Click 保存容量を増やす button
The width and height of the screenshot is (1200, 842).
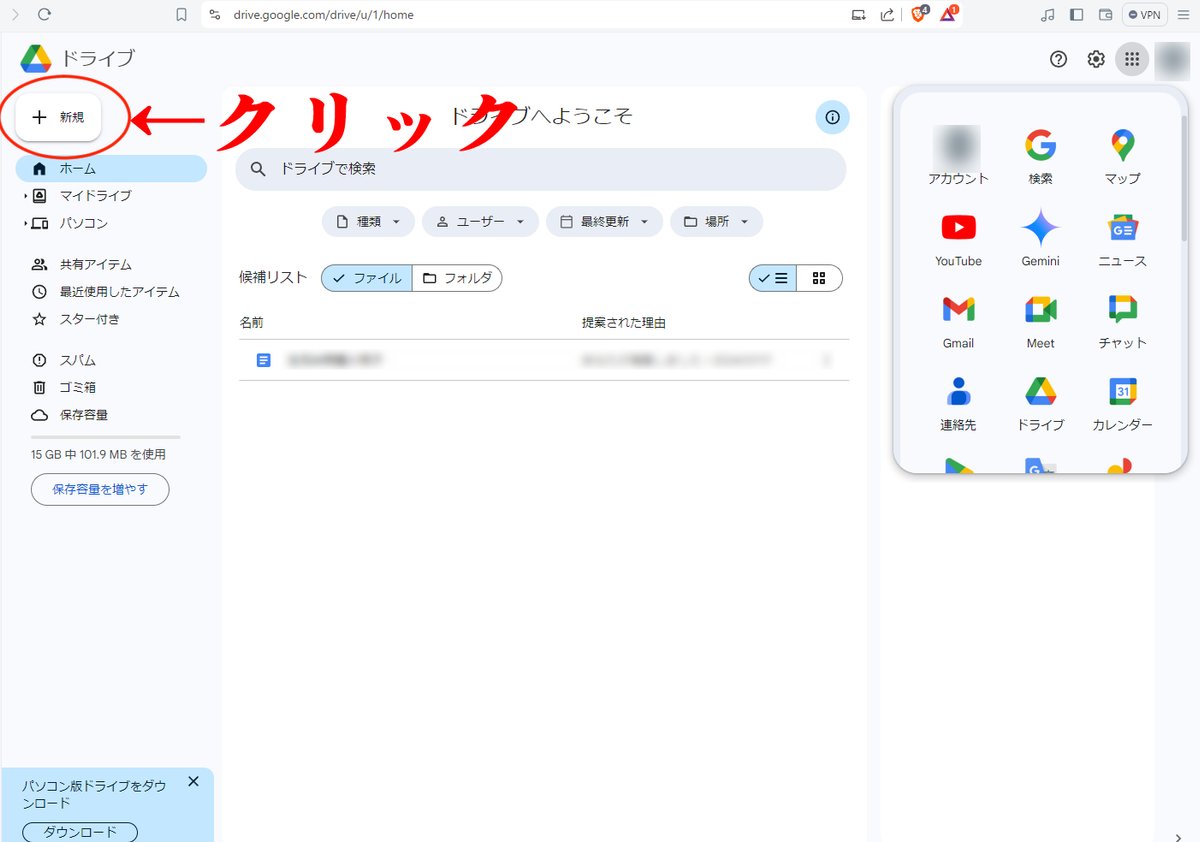(x=100, y=490)
